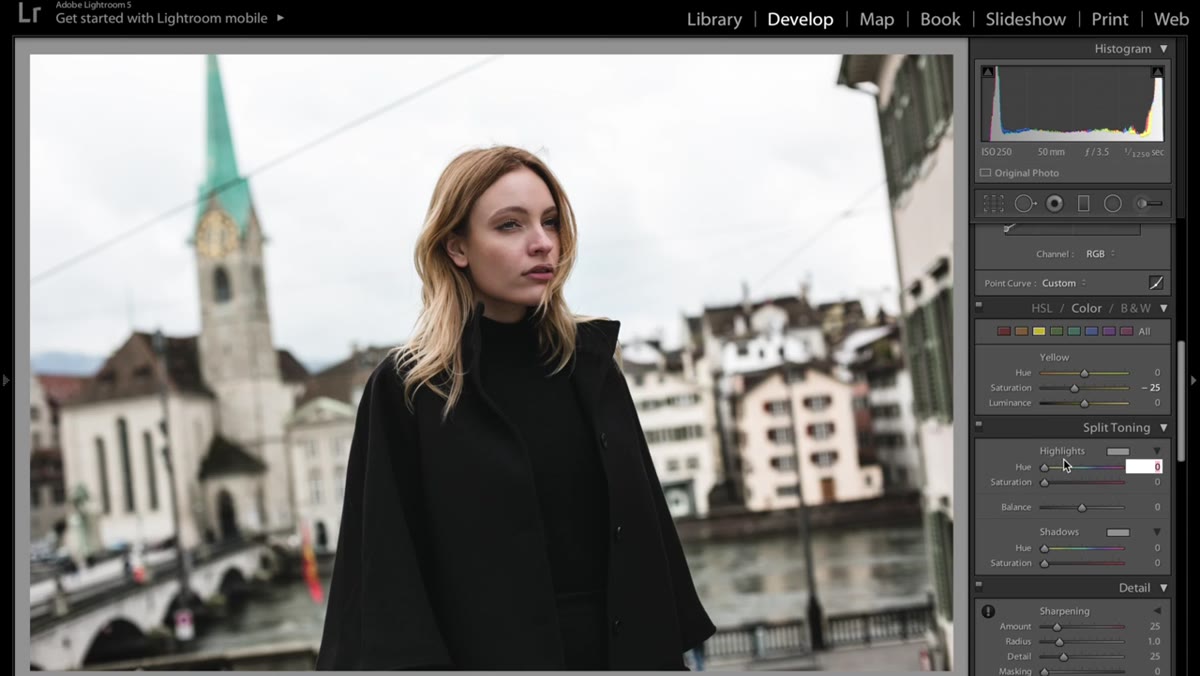Open the Slideshow module

1026,19
